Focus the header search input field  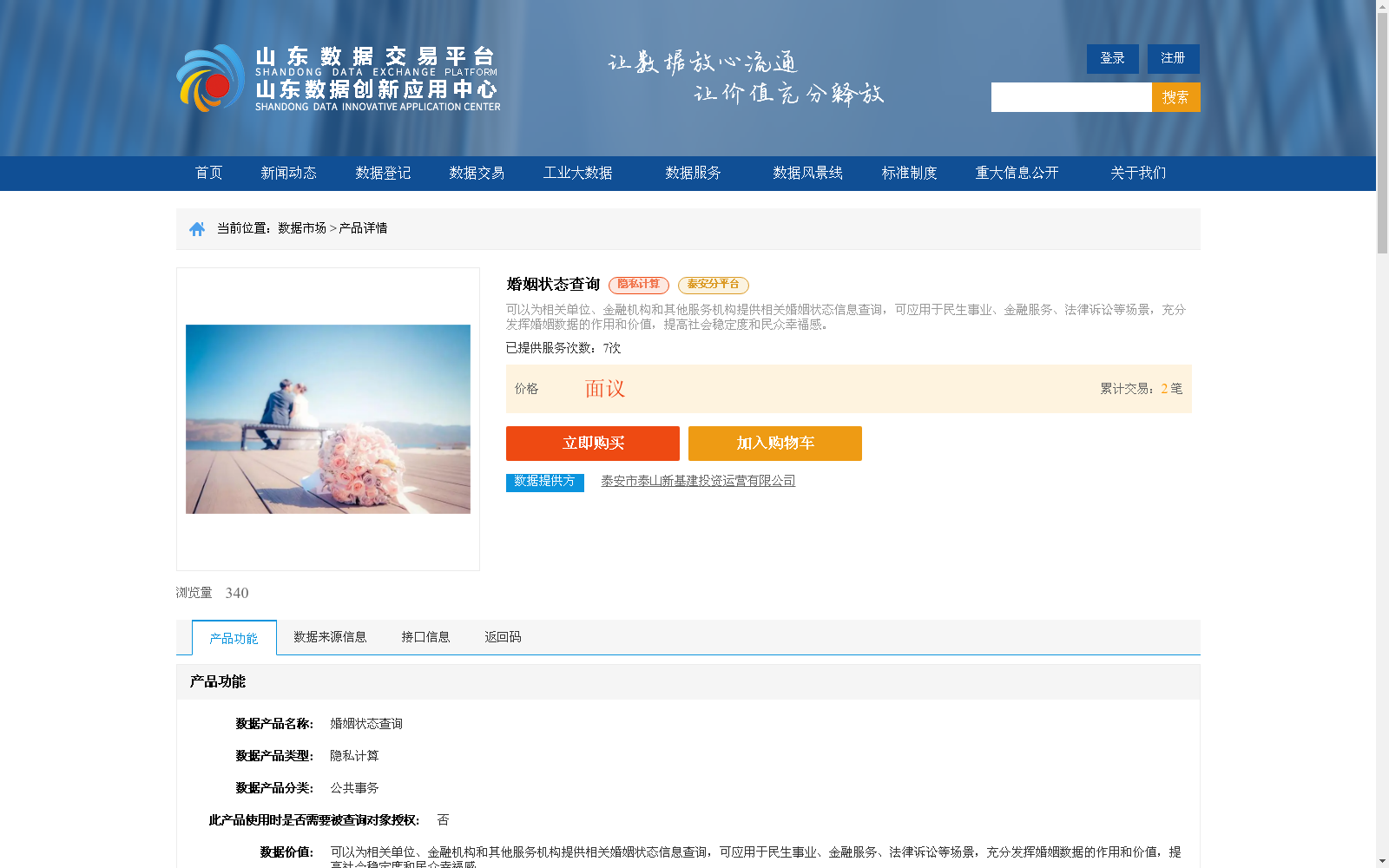(1071, 97)
